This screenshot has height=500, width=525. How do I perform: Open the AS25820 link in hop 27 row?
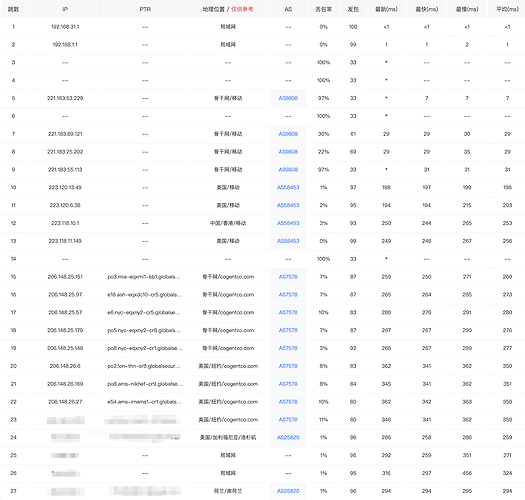288,491
